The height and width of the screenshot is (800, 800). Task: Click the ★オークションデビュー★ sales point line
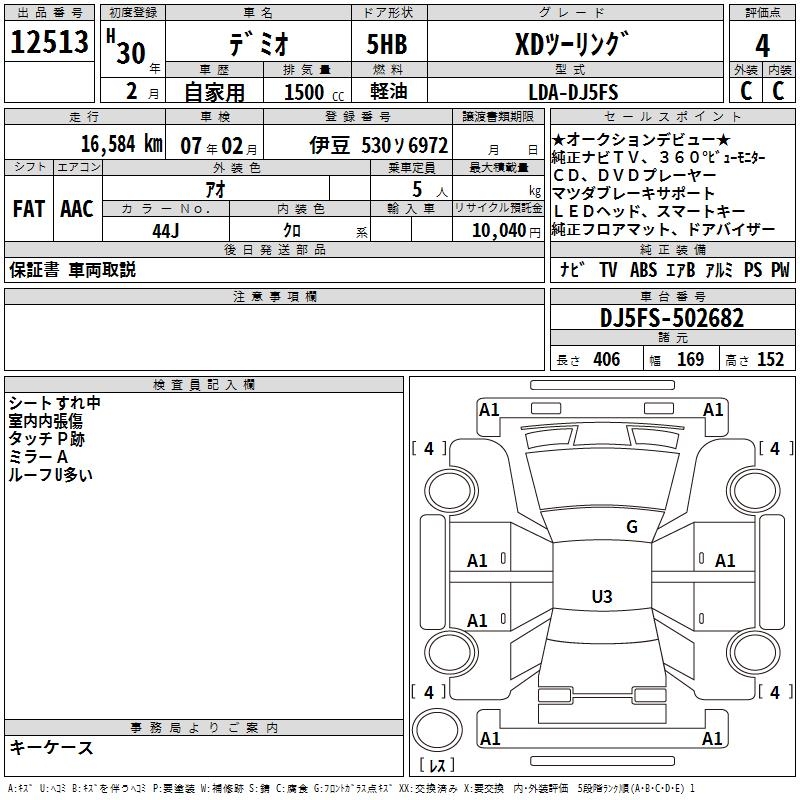(641, 139)
